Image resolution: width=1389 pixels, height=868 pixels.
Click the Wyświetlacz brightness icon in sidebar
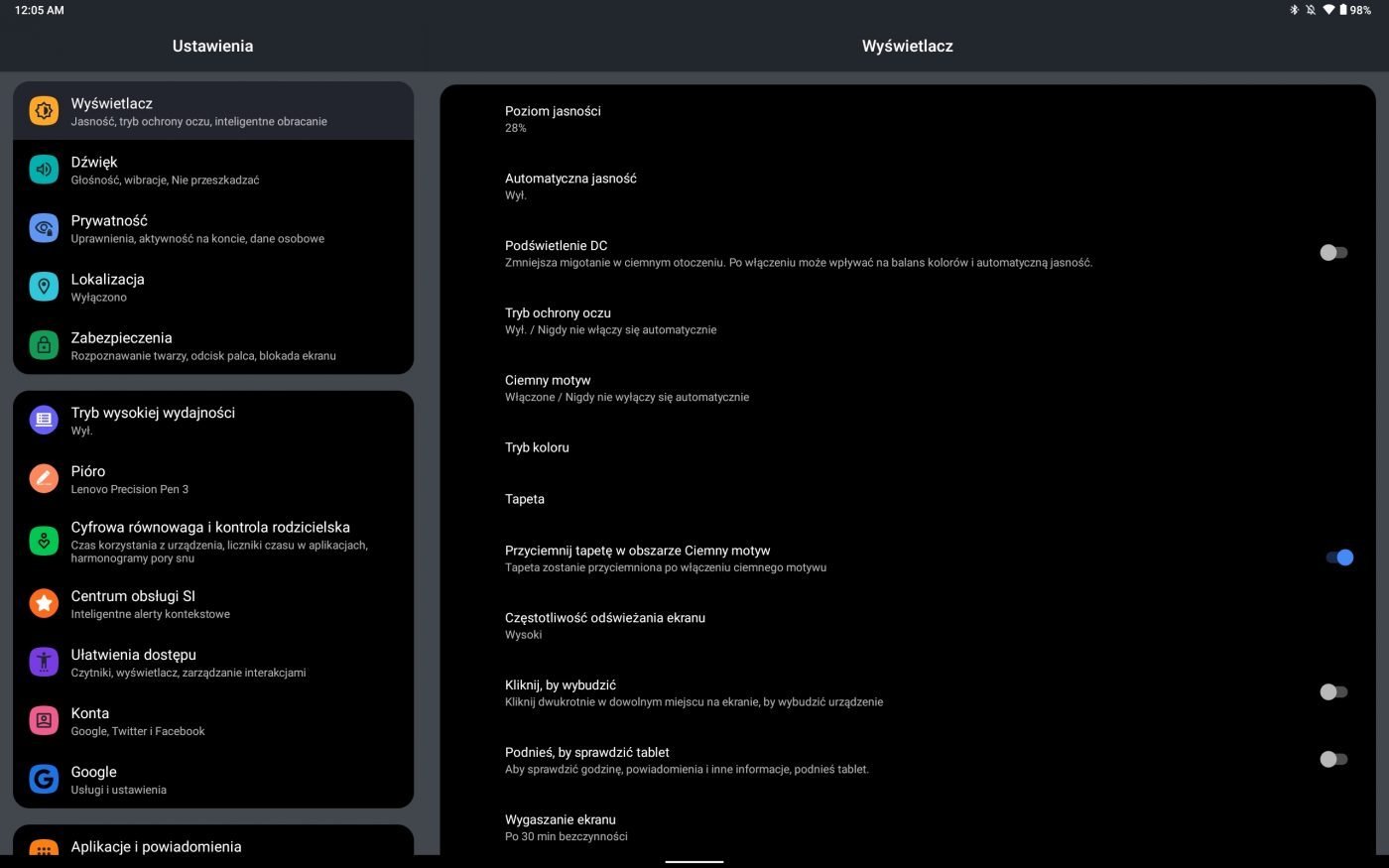point(44,111)
